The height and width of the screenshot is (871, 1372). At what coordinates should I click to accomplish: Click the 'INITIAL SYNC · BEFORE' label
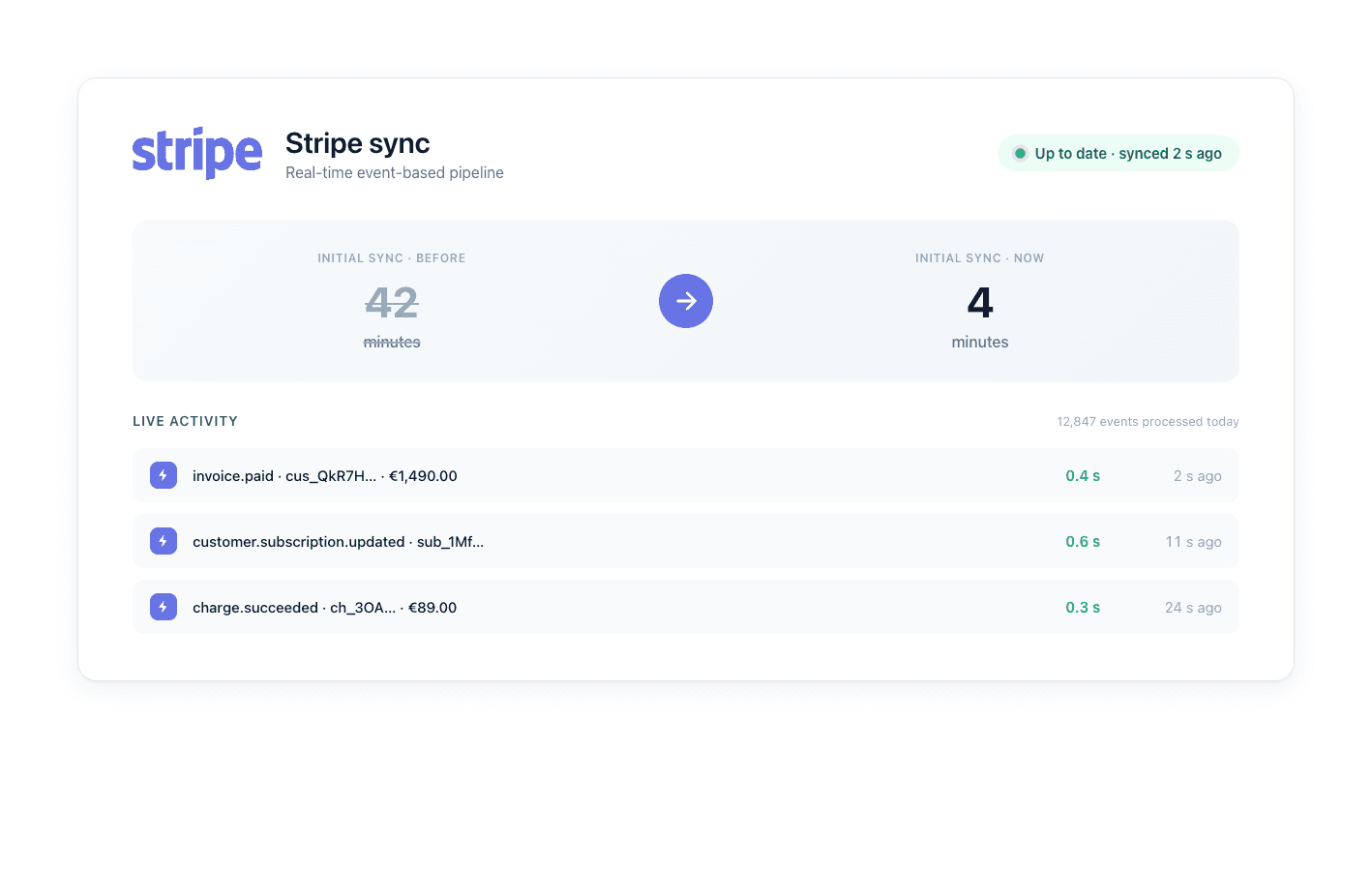392,258
